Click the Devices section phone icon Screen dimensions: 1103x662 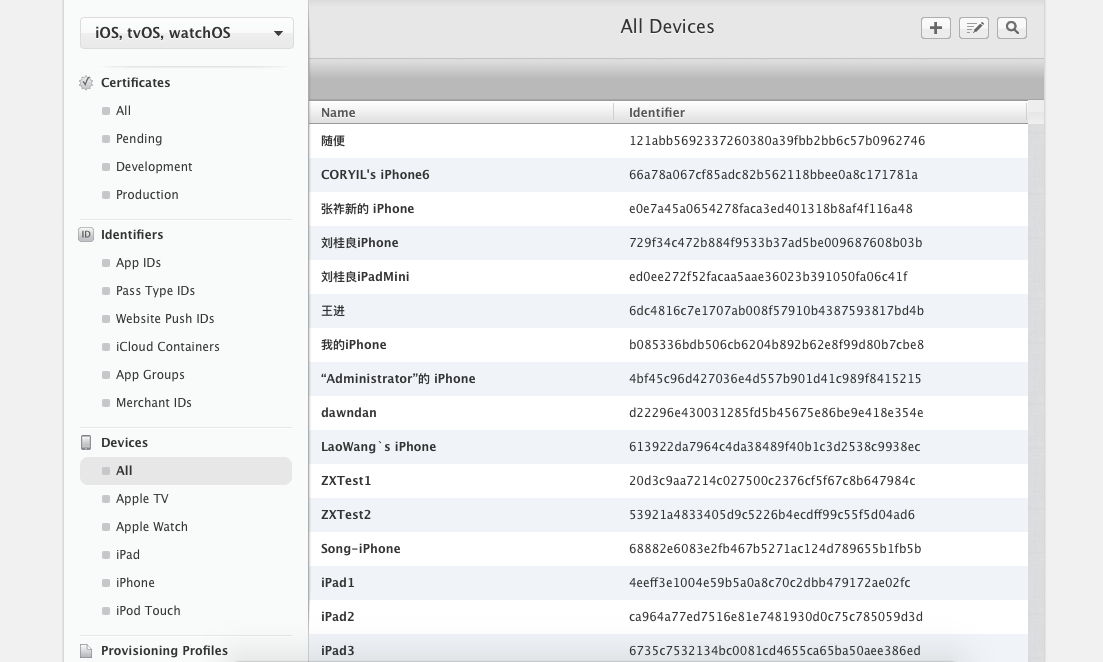pyautogui.click(x=86, y=443)
